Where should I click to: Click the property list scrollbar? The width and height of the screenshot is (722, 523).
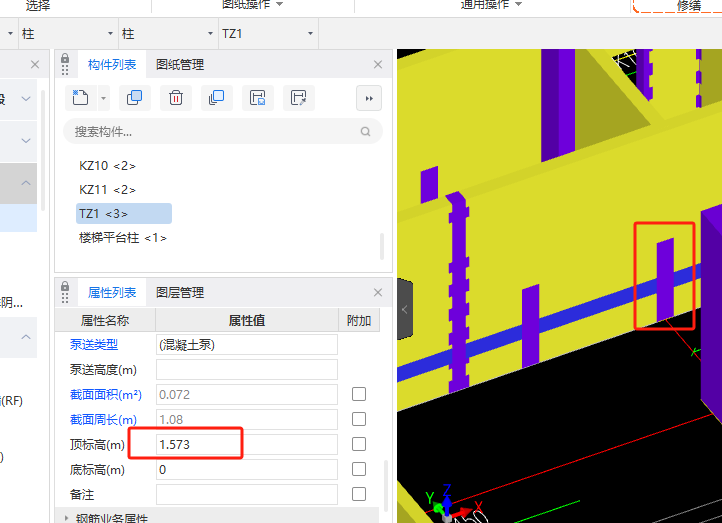385,486
